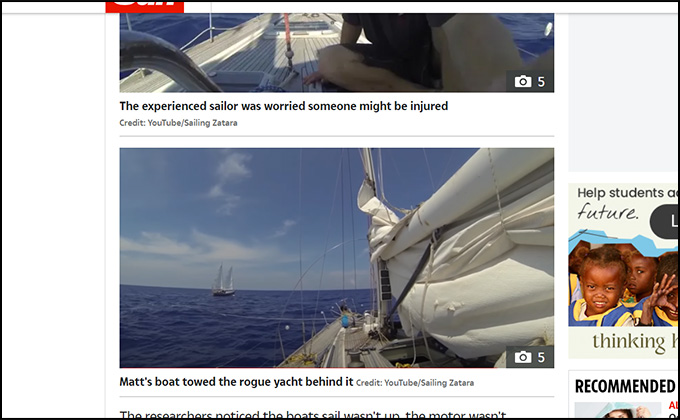Open gallery via camera icon on top photo
Screen dimensions: 680x420
click(x=523, y=82)
